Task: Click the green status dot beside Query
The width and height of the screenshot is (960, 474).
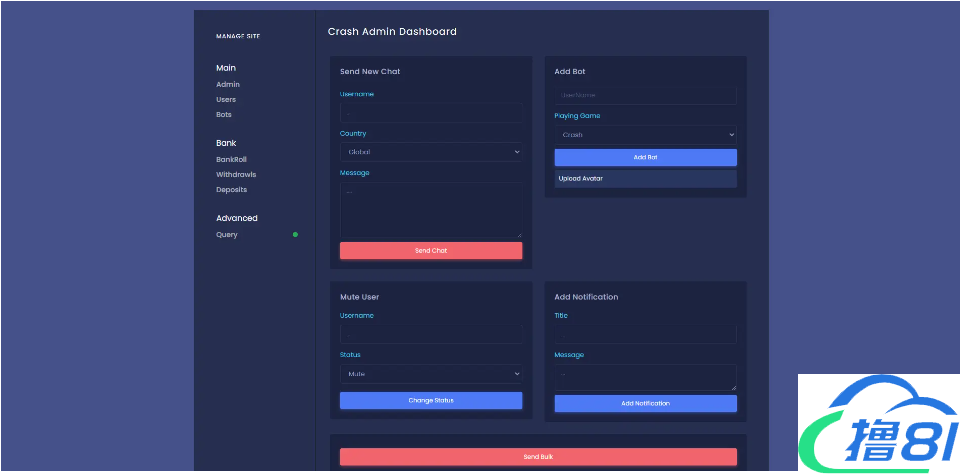Action: click(x=295, y=235)
